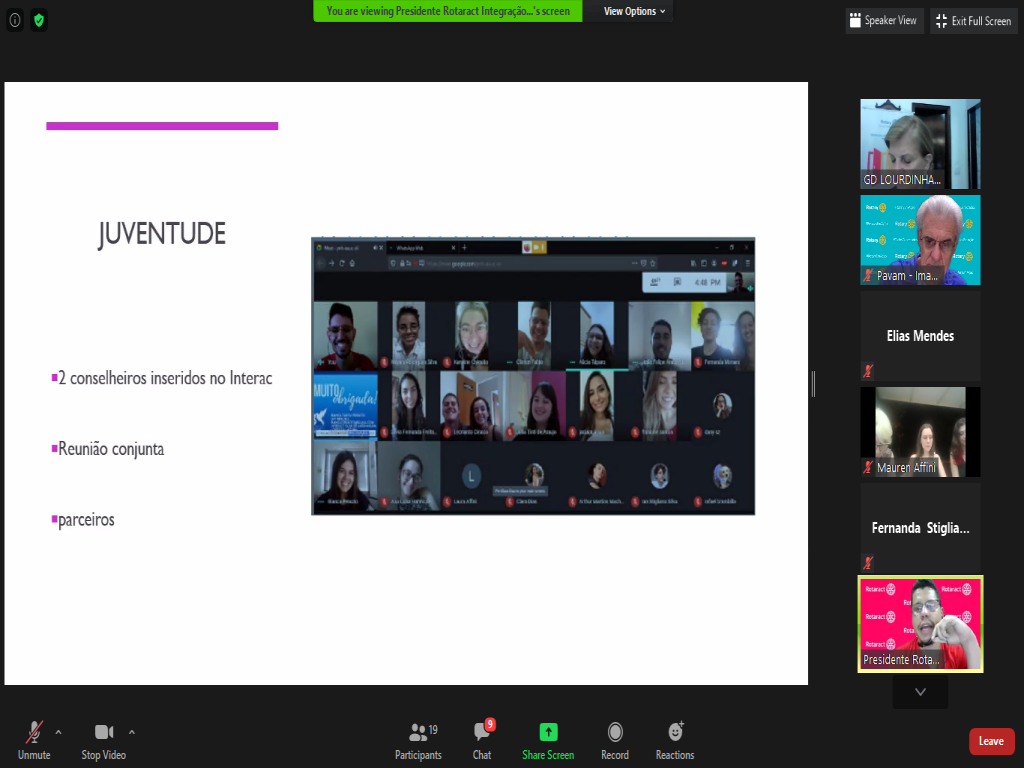The image size is (1024, 768).
Task: Select the Presidente Rotaract video thumbnail
Action: tap(920, 623)
